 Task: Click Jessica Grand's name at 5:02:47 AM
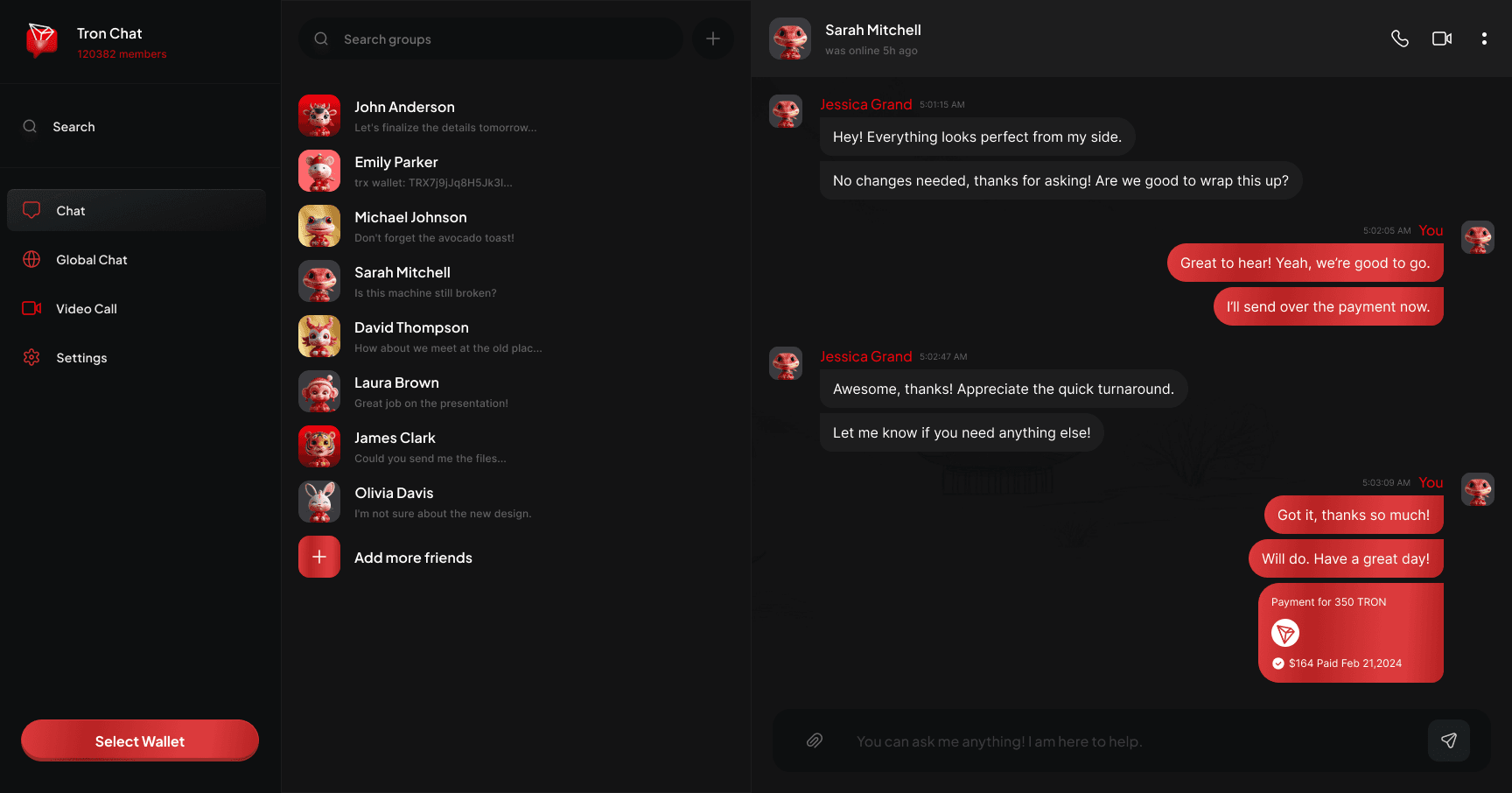point(865,356)
